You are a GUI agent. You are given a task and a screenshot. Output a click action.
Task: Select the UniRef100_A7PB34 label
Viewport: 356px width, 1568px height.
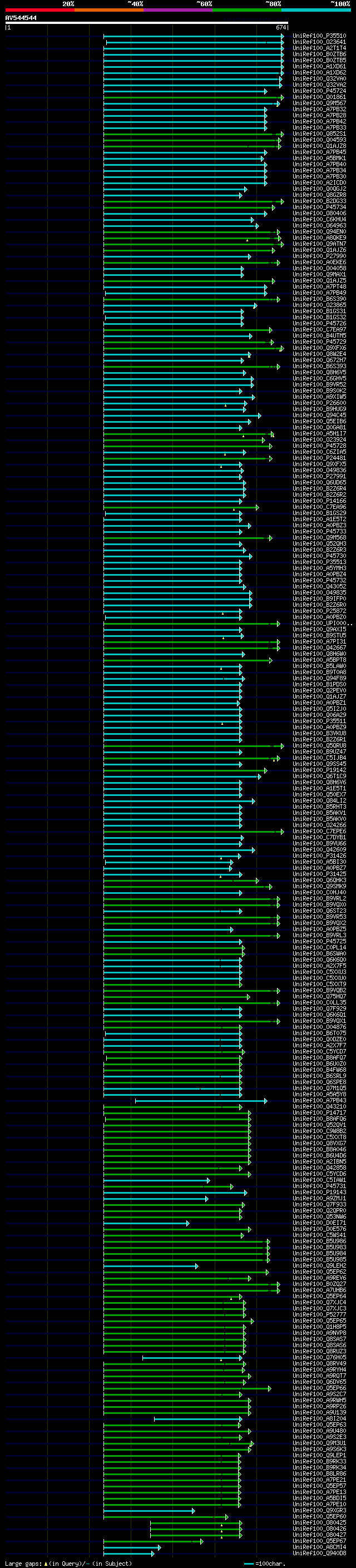[x=319, y=170]
